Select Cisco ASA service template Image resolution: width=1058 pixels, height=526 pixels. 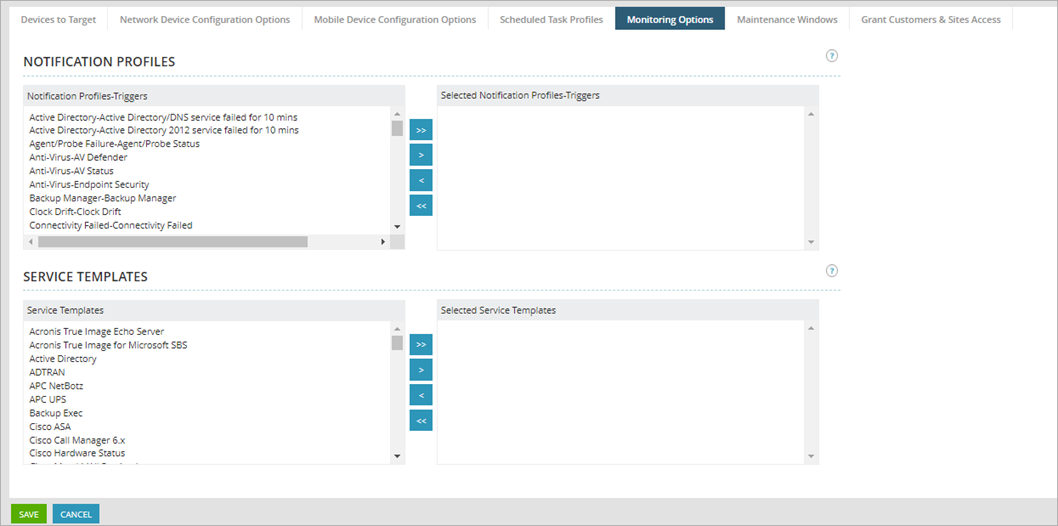(x=49, y=427)
